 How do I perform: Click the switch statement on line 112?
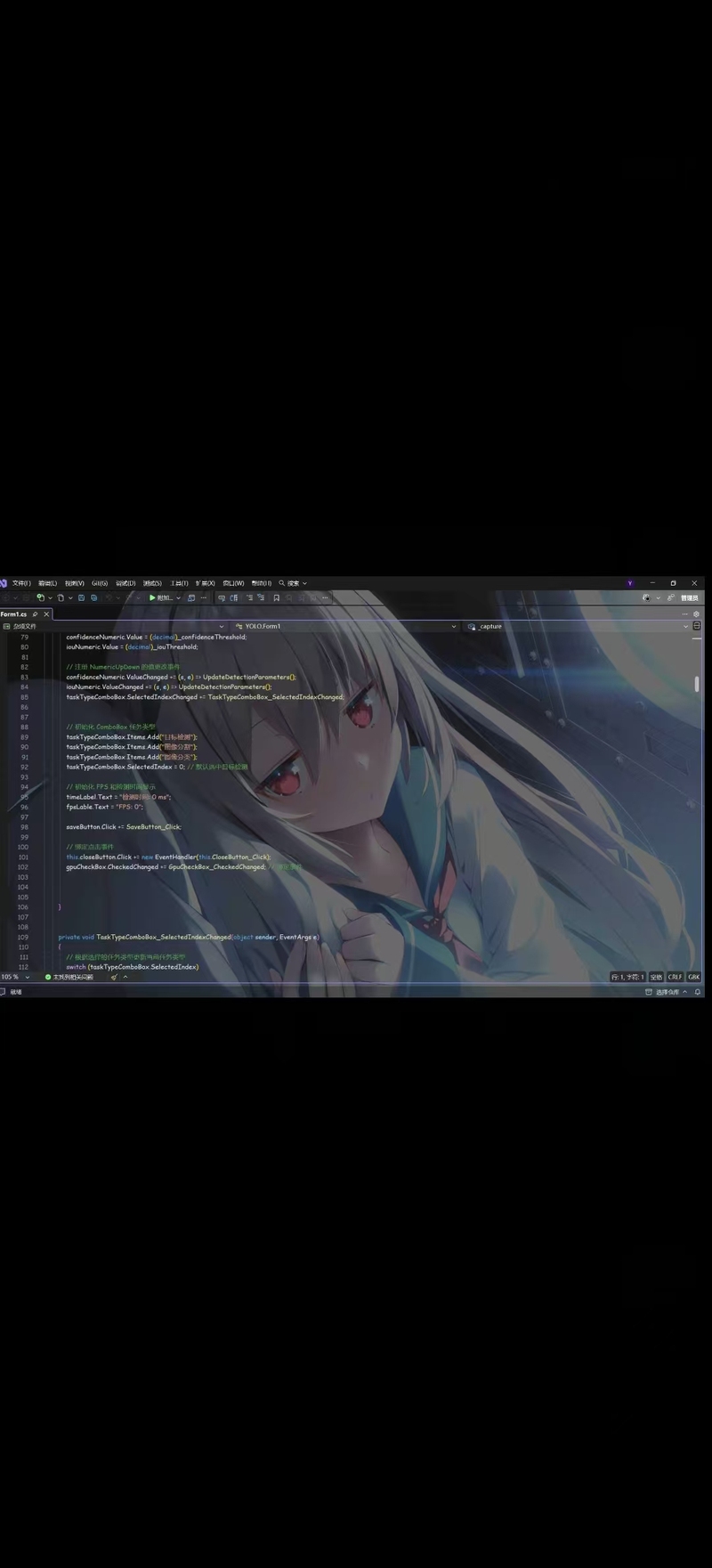point(132,967)
